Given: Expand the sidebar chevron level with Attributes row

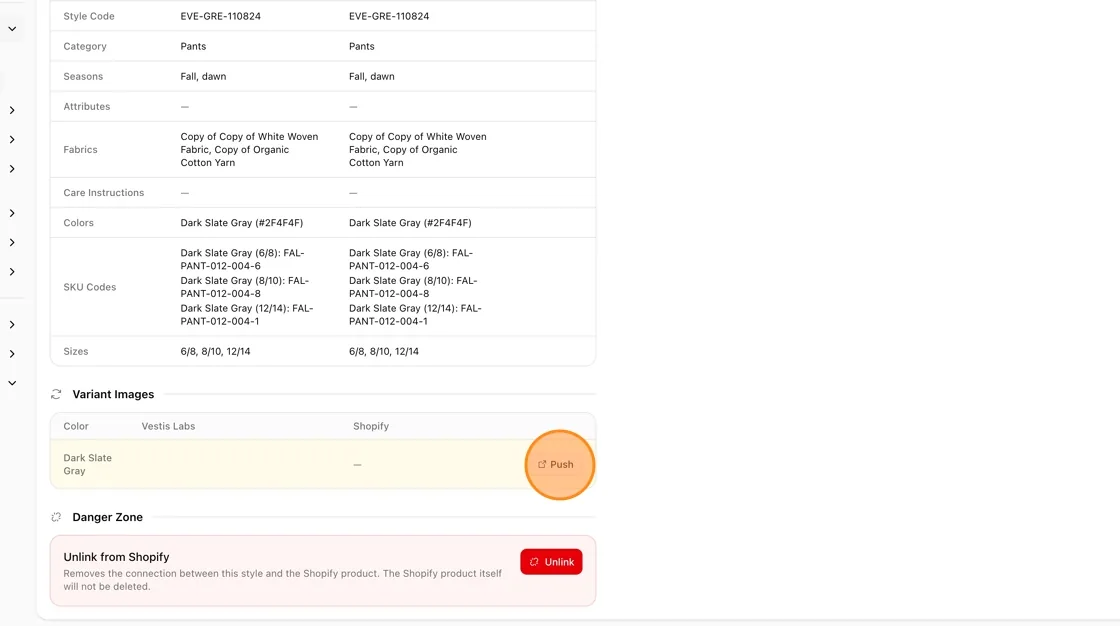Looking at the screenshot, I should pos(12,110).
